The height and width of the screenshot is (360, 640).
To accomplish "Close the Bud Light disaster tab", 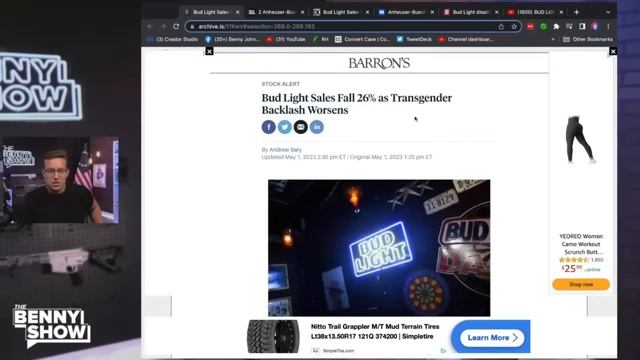I will click(x=497, y=12).
